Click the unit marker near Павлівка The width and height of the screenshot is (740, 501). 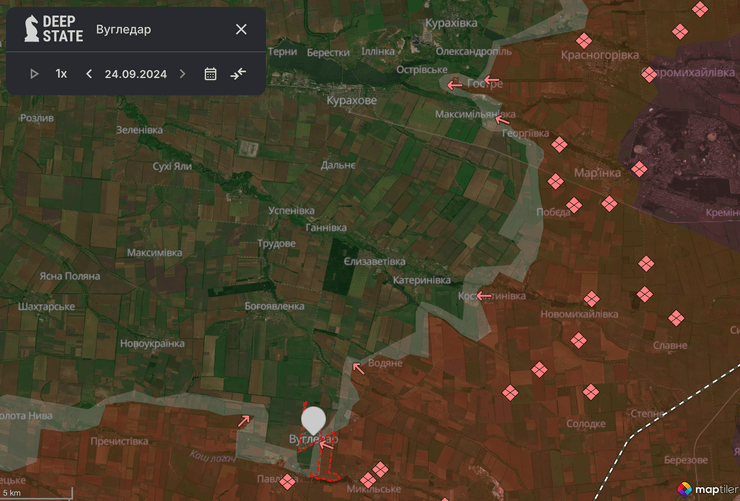(288, 482)
